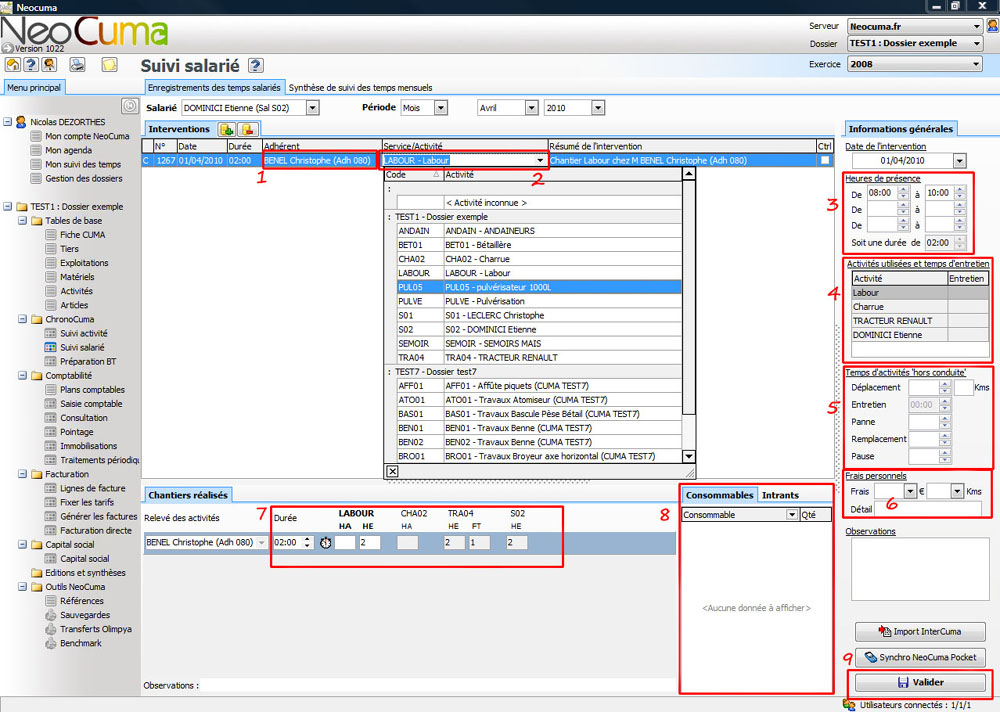Open Matériels in Tables de base
Image resolution: width=1000 pixels, height=712 pixels.
(x=77, y=277)
